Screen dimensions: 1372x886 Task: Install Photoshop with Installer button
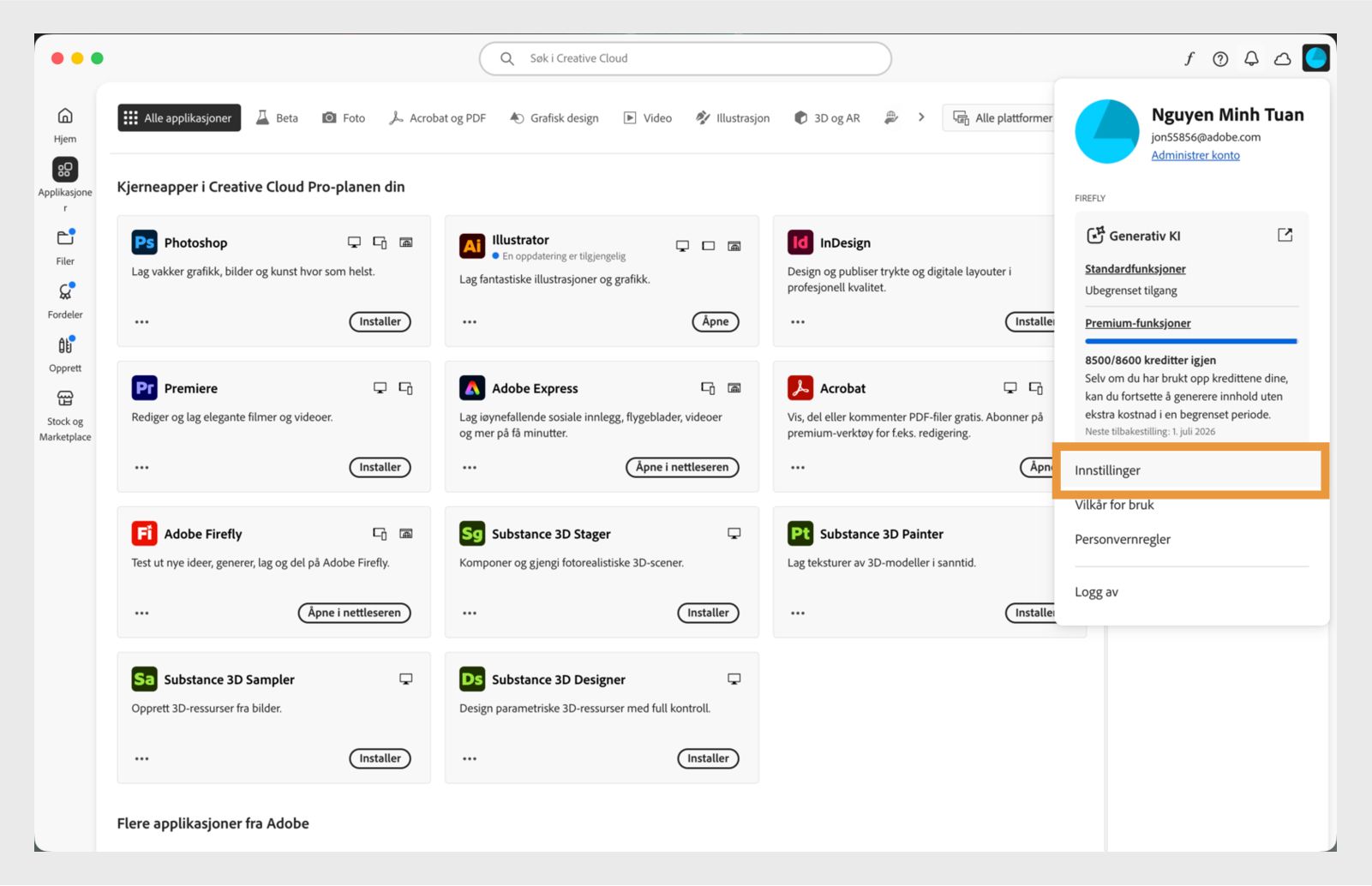click(380, 322)
